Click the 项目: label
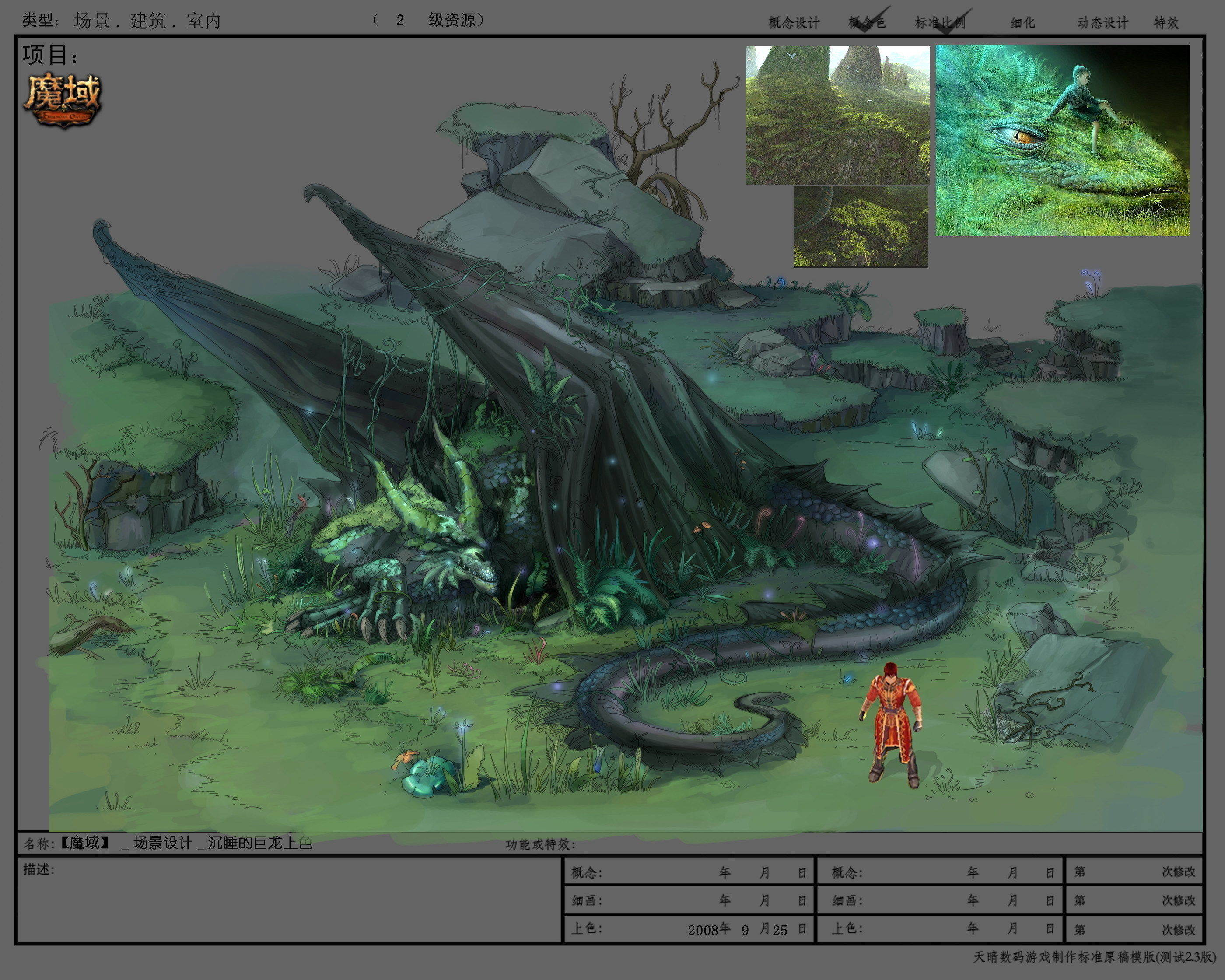Image resolution: width=1225 pixels, height=980 pixels. pos(51,55)
